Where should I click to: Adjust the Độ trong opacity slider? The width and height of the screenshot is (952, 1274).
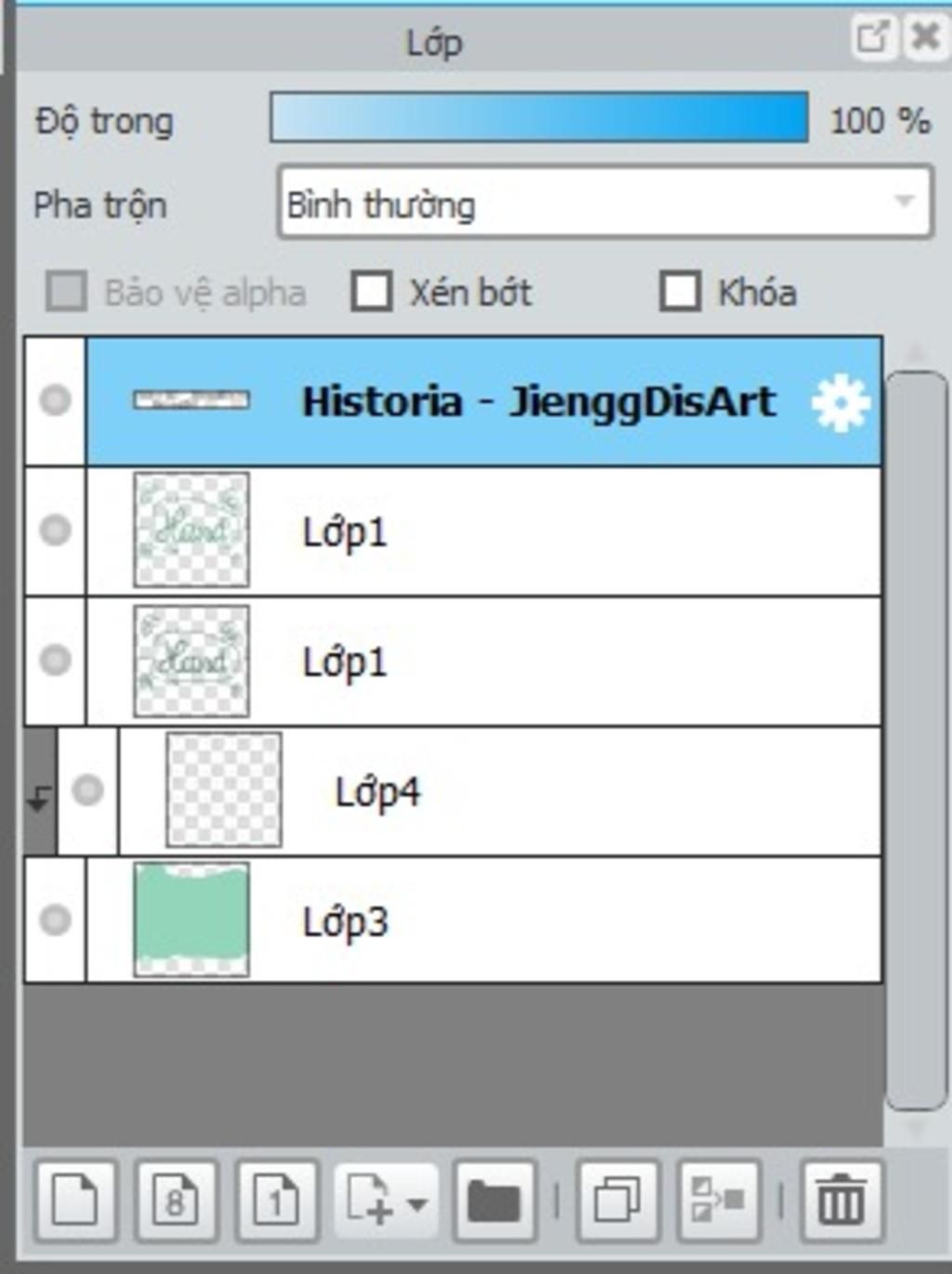pos(538,118)
